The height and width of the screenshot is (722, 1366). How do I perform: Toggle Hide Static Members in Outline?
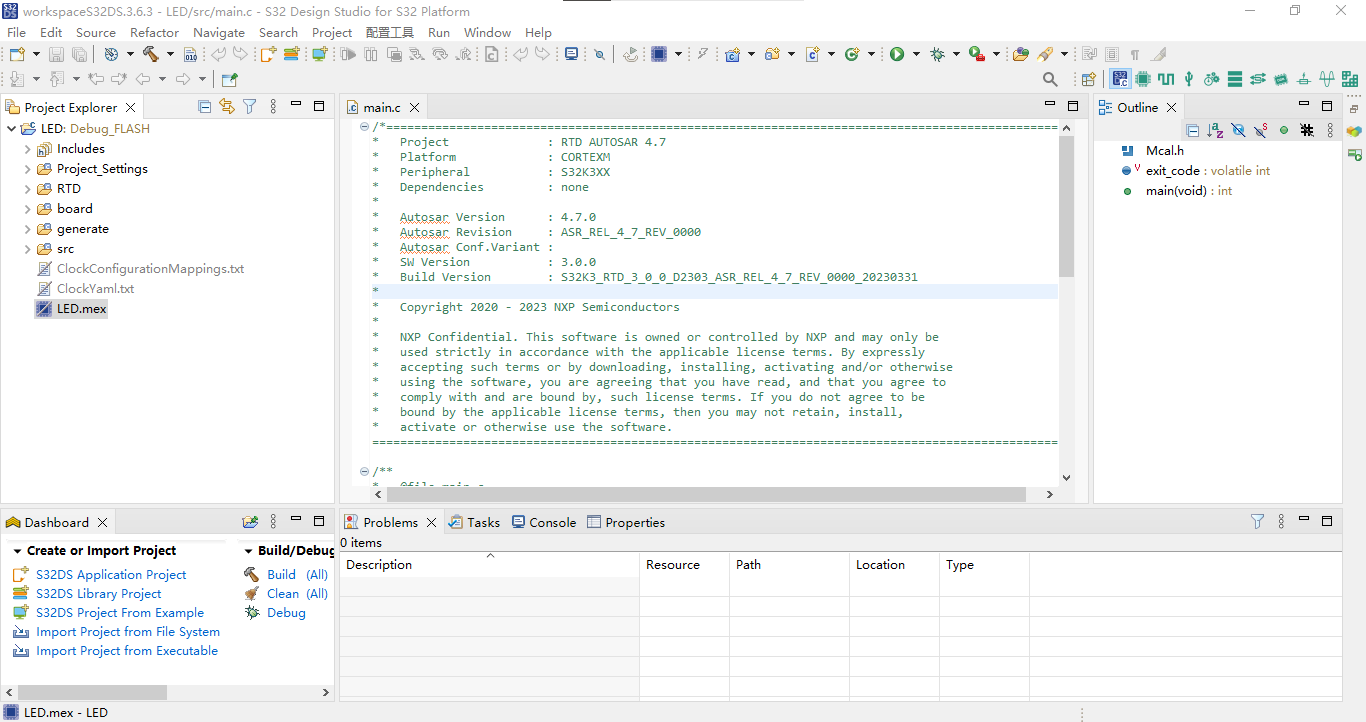click(x=1261, y=130)
